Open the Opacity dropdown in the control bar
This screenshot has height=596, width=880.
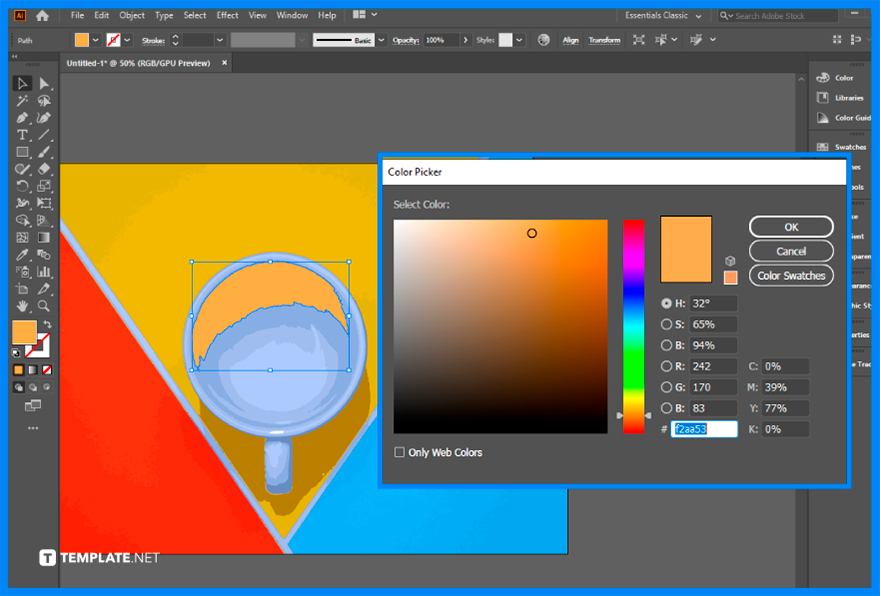tap(466, 40)
